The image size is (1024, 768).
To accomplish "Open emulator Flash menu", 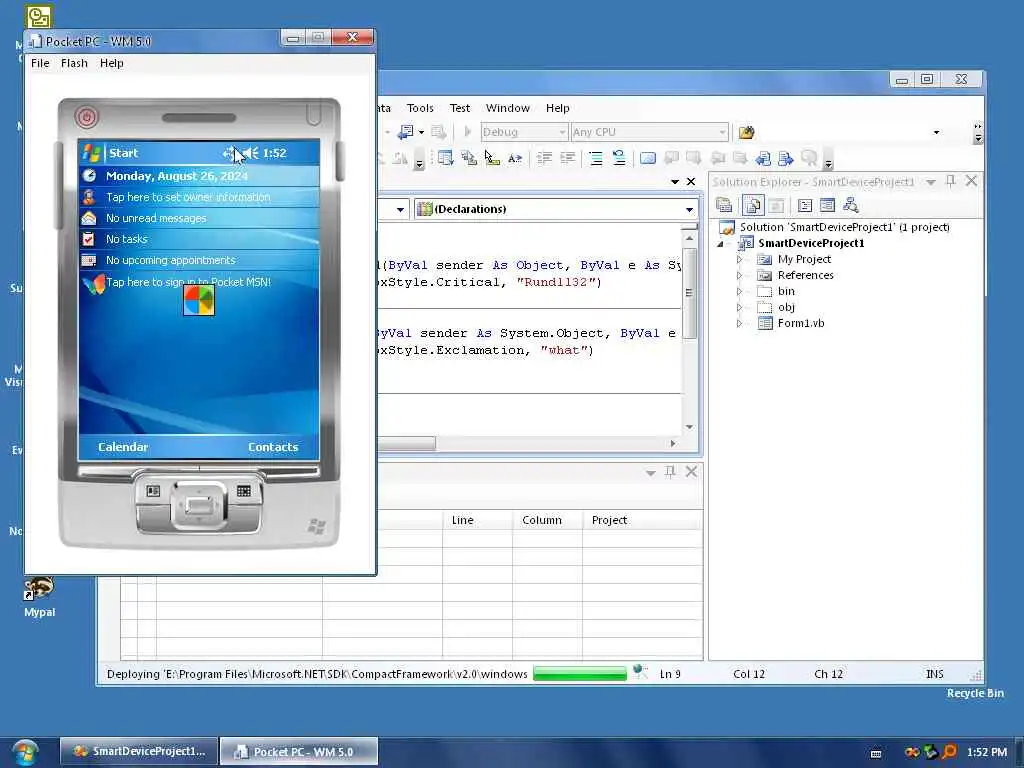I will coord(74,63).
